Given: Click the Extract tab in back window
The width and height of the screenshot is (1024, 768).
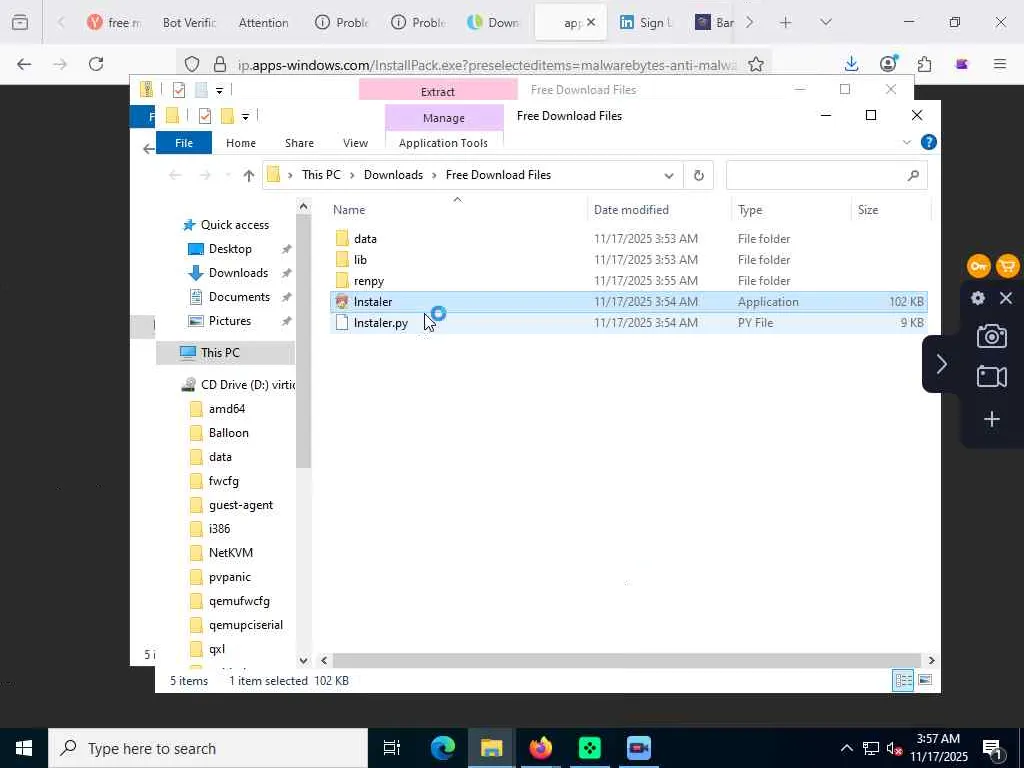Looking at the screenshot, I should click(x=438, y=91).
